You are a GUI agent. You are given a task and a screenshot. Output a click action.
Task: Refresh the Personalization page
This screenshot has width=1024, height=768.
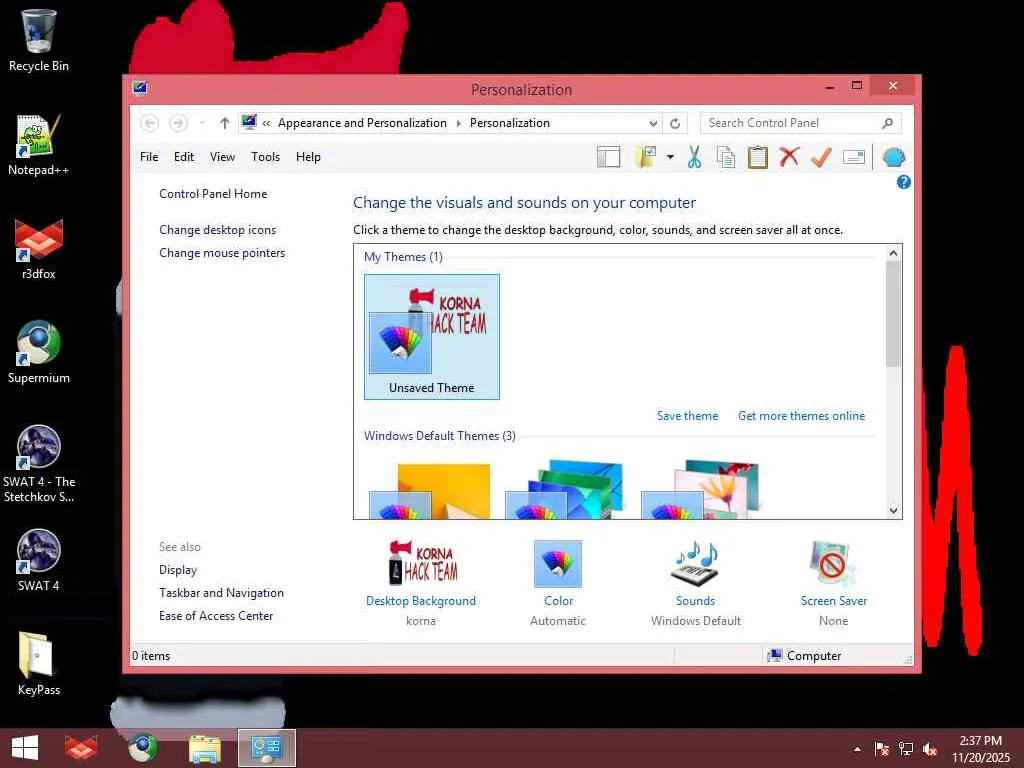[x=675, y=123]
